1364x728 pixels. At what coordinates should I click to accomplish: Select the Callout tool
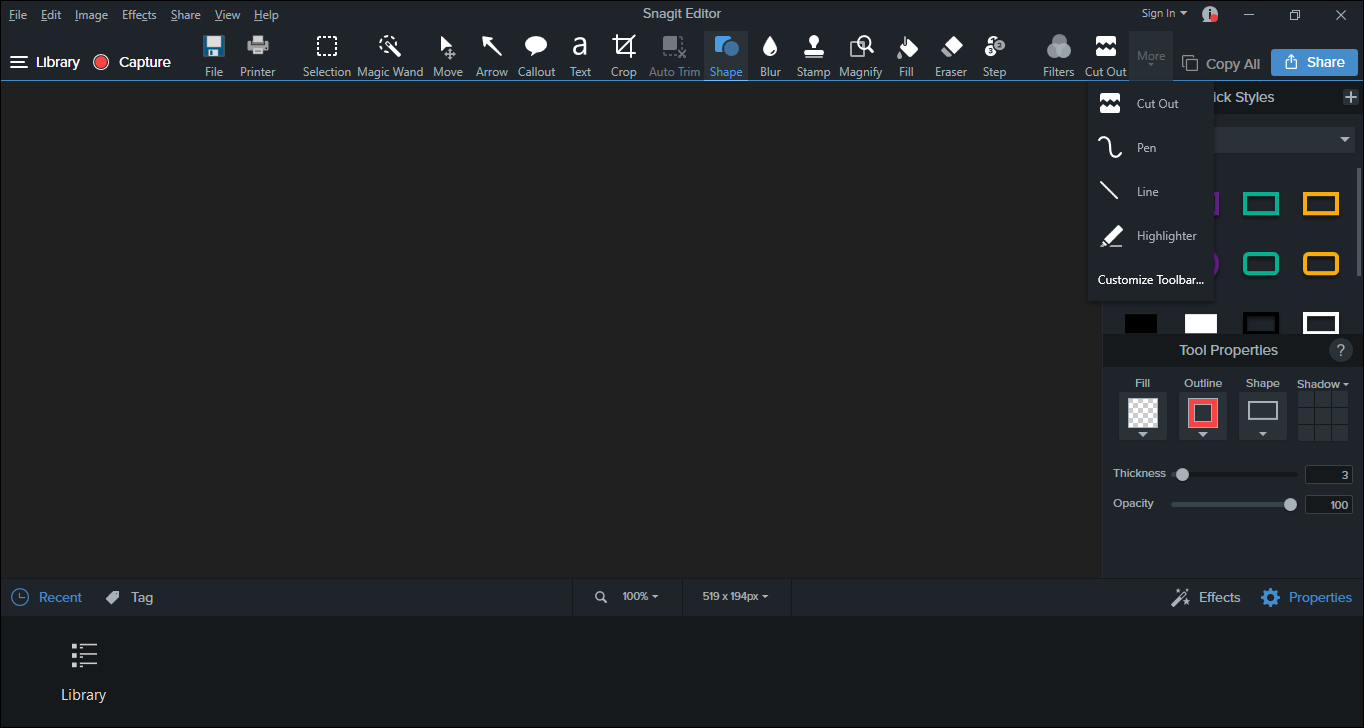536,55
